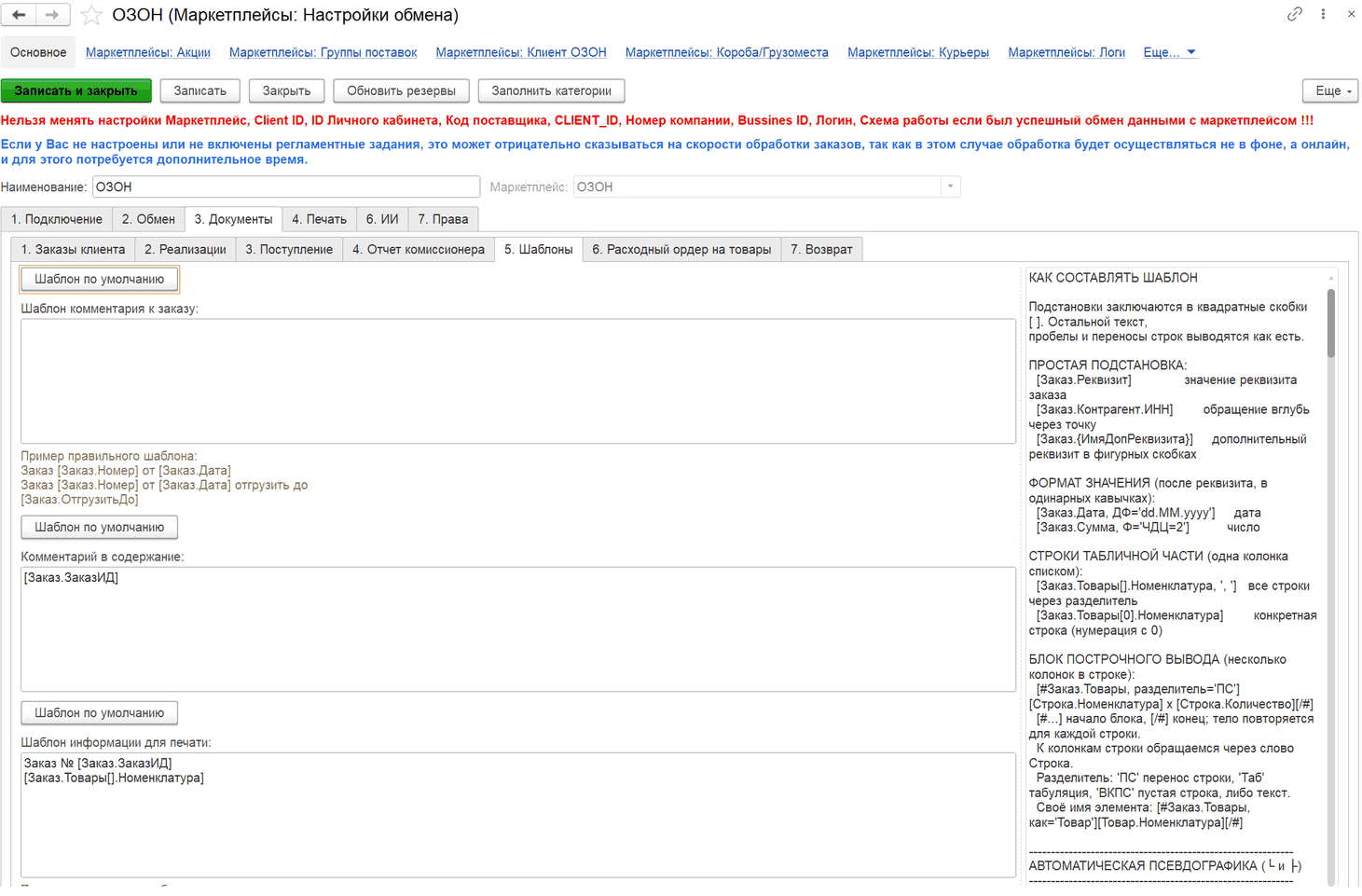Viewport: 1362px width, 896px height.
Task: Expand the Маркетплейс ОЗОН dropdown arrow
Action: 950,186
